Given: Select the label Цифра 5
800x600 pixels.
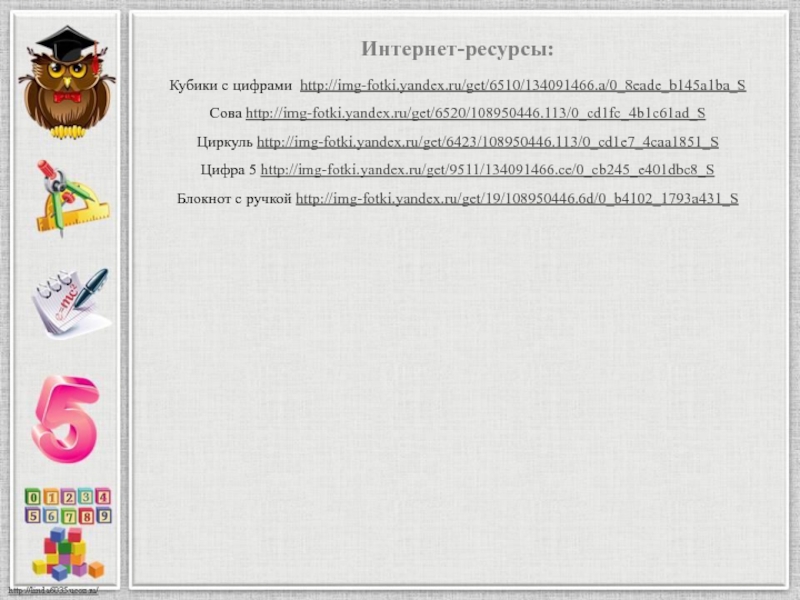Looking at the screenshot, I should [x=229, y=170].
